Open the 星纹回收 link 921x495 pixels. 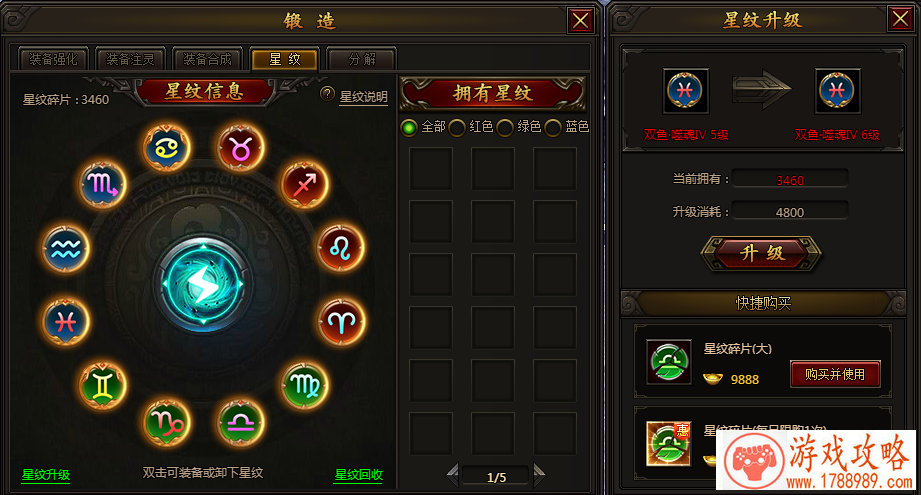pyautogui.click(x=358, y=474)
